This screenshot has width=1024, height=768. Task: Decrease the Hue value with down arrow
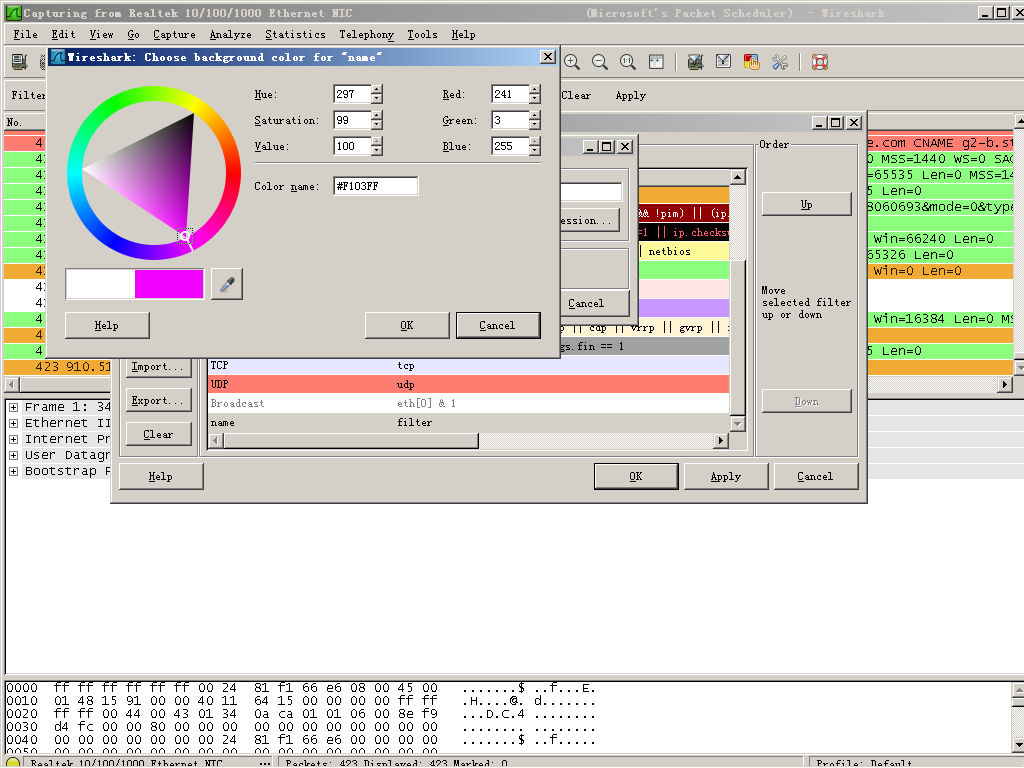(377, 99)
